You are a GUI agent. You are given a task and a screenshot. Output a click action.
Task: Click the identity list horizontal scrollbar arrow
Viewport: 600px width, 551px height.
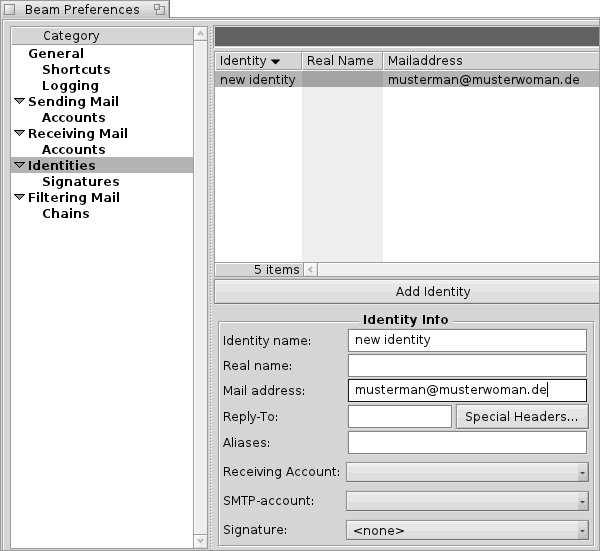310,270
